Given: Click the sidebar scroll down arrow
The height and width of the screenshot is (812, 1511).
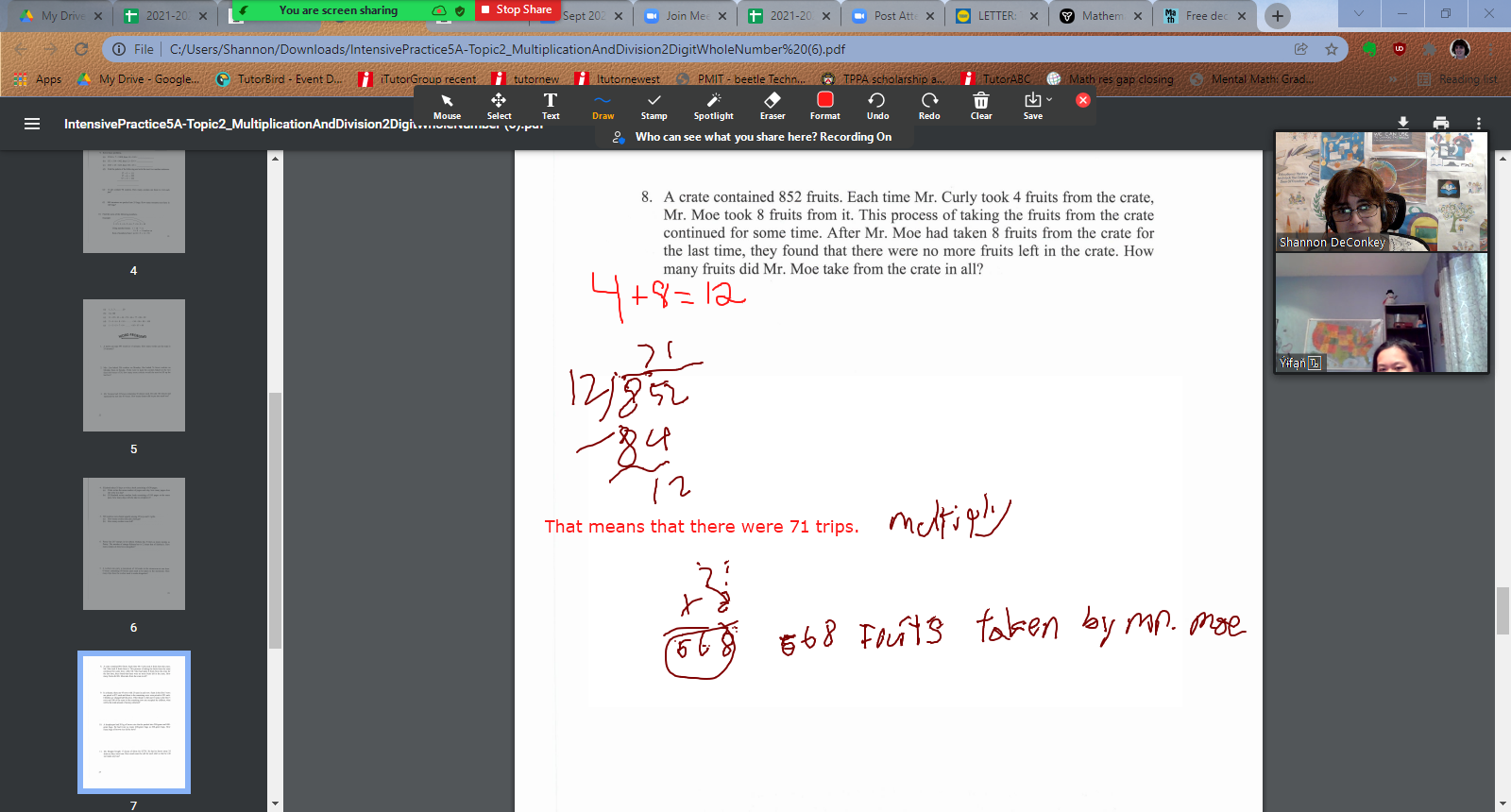Looking at the screenshot, I should tap(275, 804).
